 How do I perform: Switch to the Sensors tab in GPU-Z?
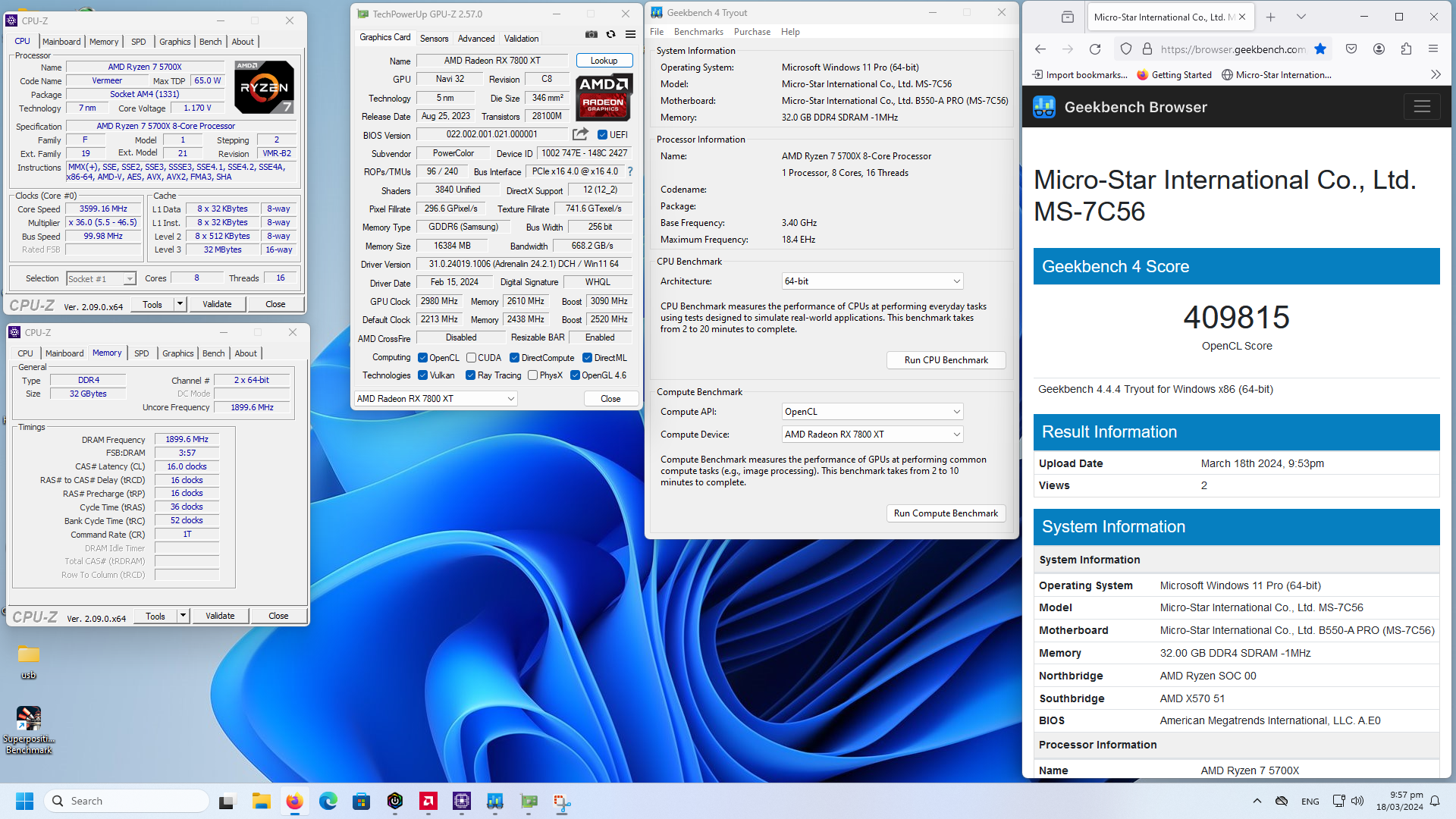434,39
